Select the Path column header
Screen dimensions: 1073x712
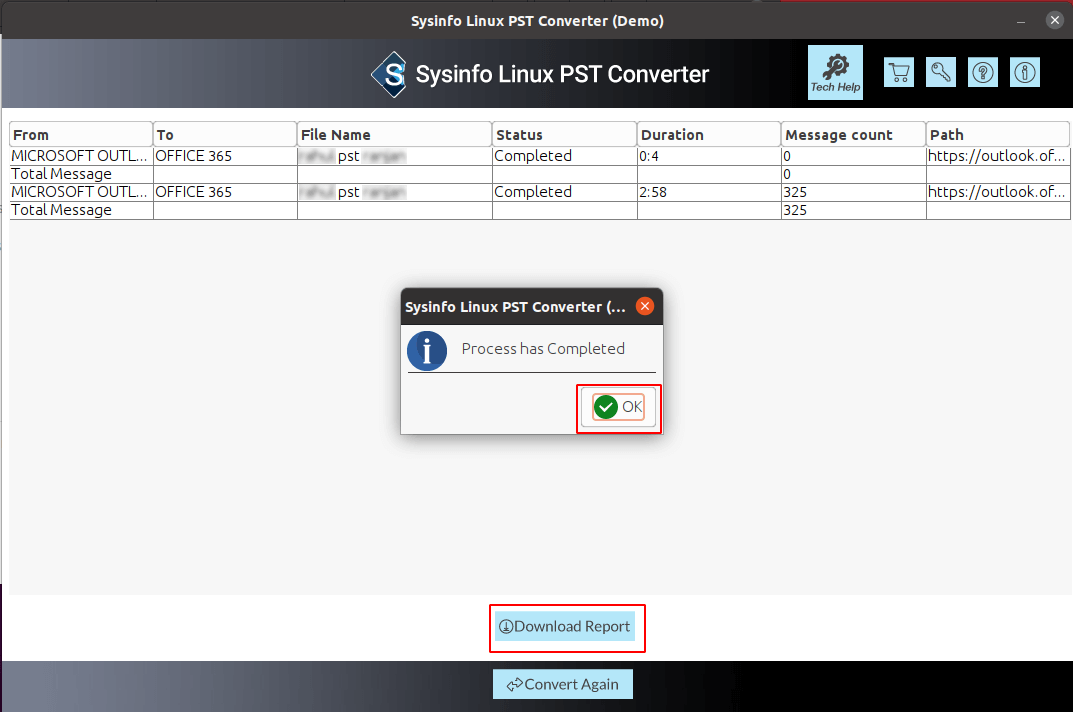[x=998, y=134]
